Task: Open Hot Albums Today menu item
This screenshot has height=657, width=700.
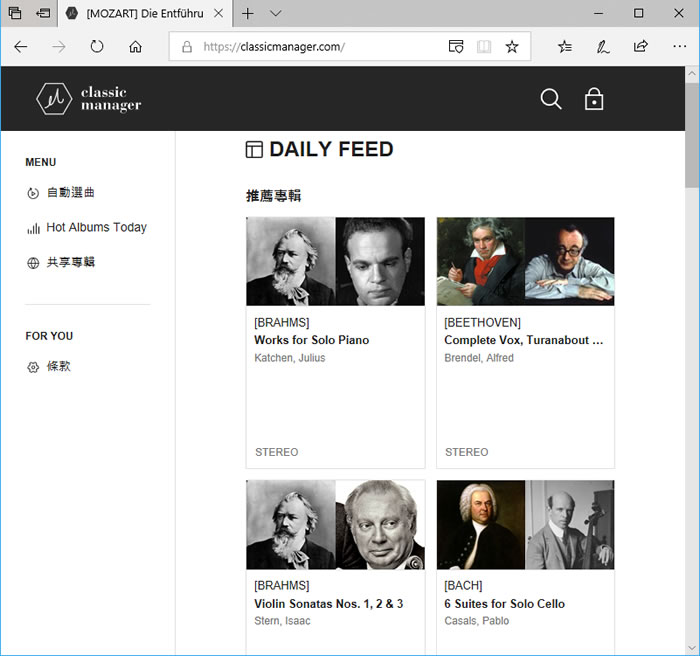Action: click(x=96, y=228)
